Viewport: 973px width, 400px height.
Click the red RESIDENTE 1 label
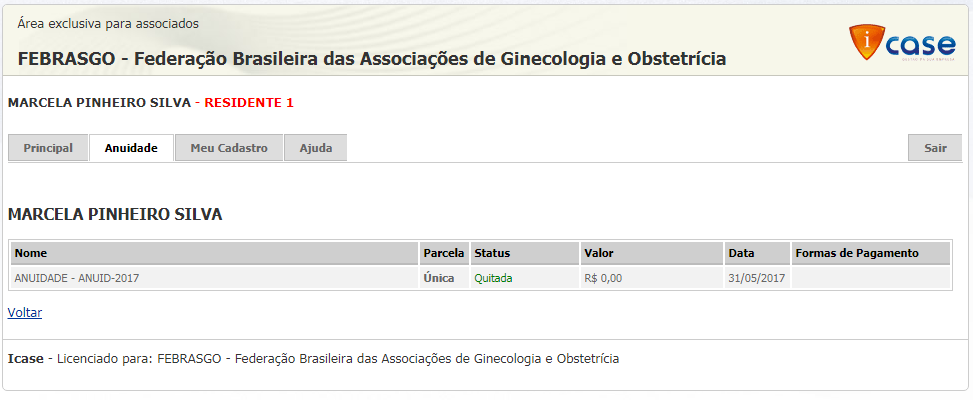249,102
